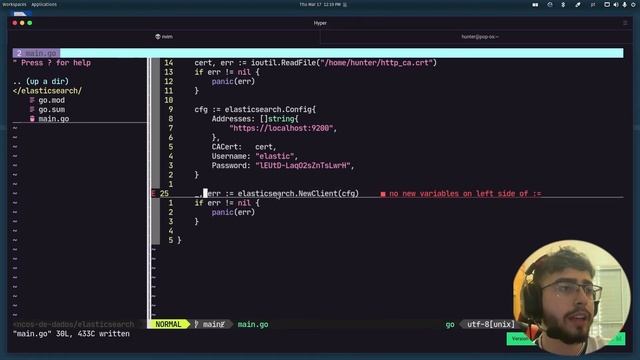
Task: Open the Applications menu in top bar
Action: pyautogui.click(x=44, y=4)
